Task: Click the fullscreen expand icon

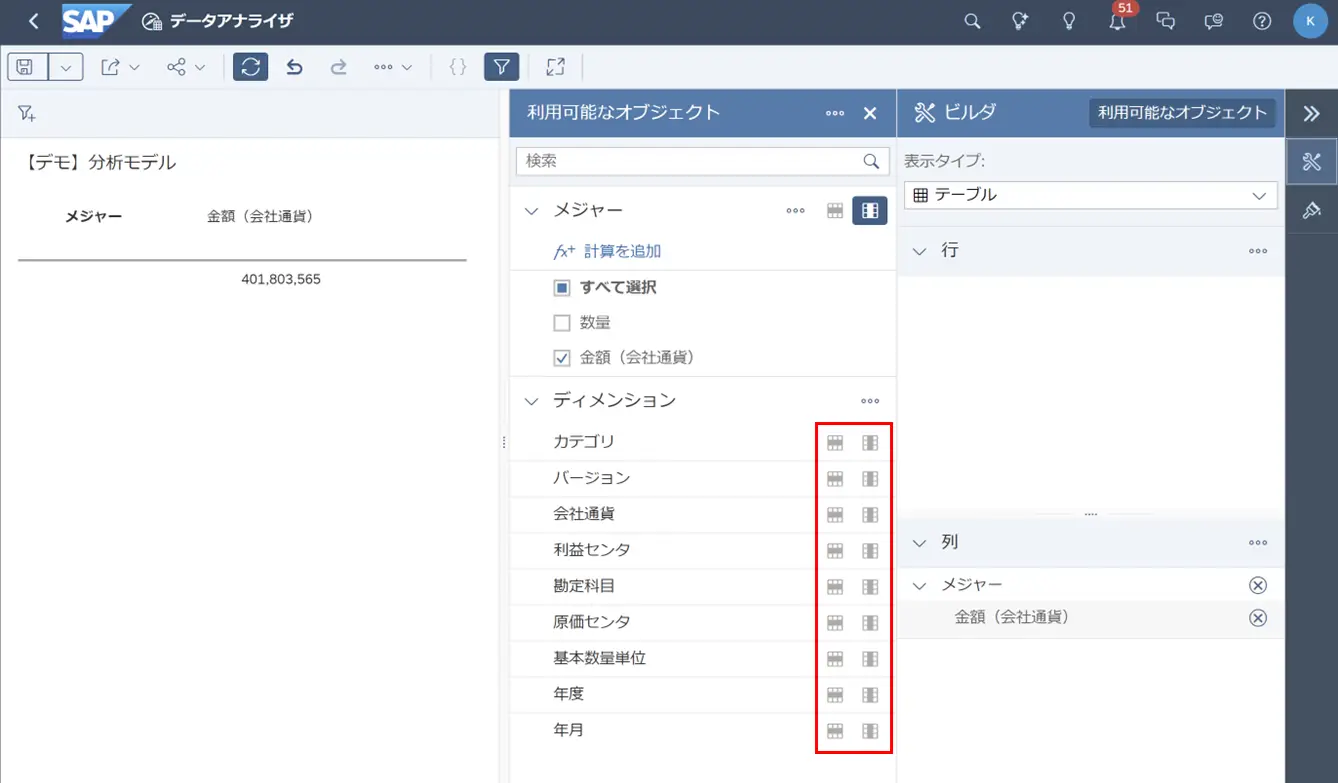Action: coord(556,67)
